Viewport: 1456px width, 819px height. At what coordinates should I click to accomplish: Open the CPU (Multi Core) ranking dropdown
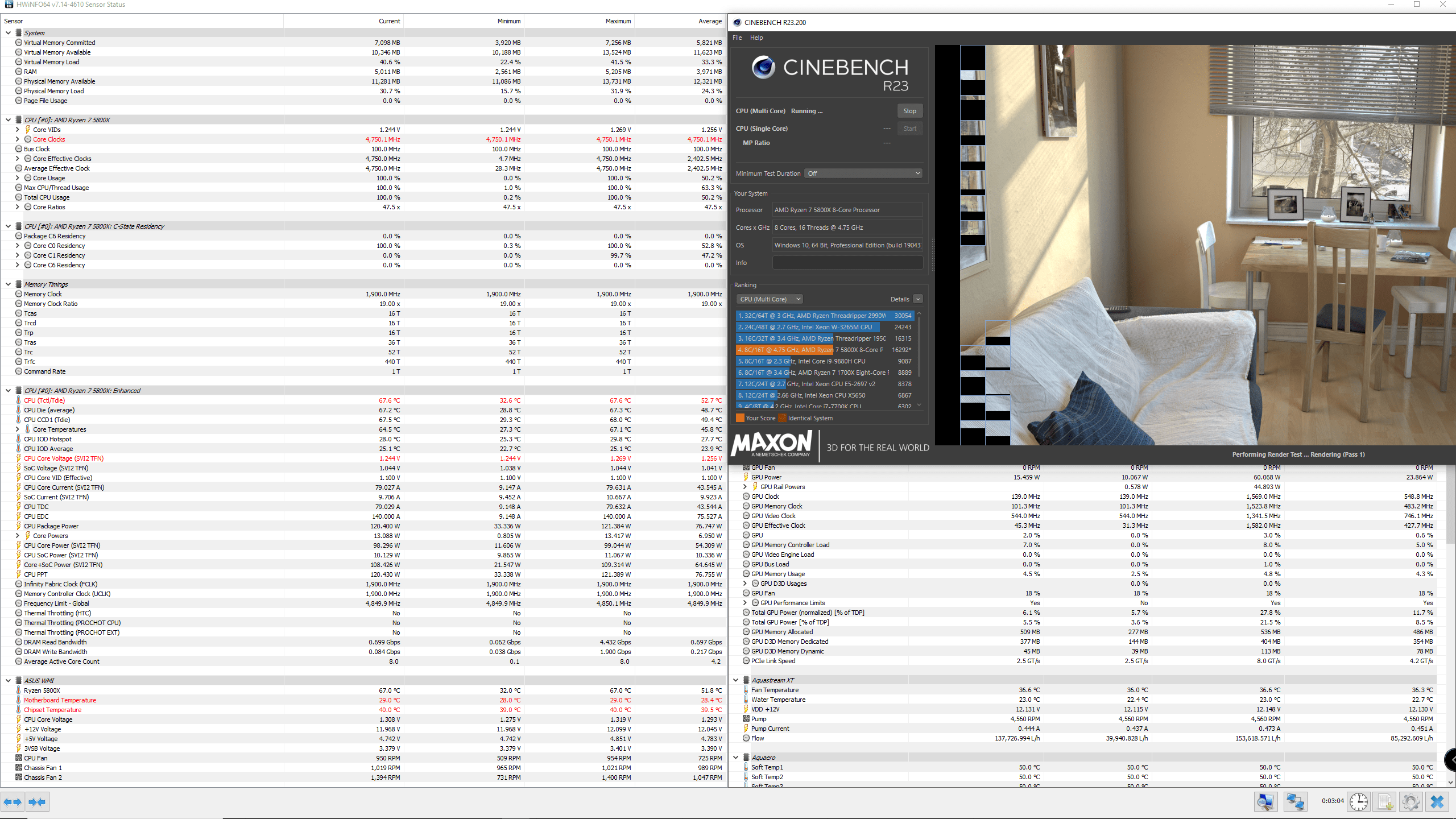[x=770, y=299]
